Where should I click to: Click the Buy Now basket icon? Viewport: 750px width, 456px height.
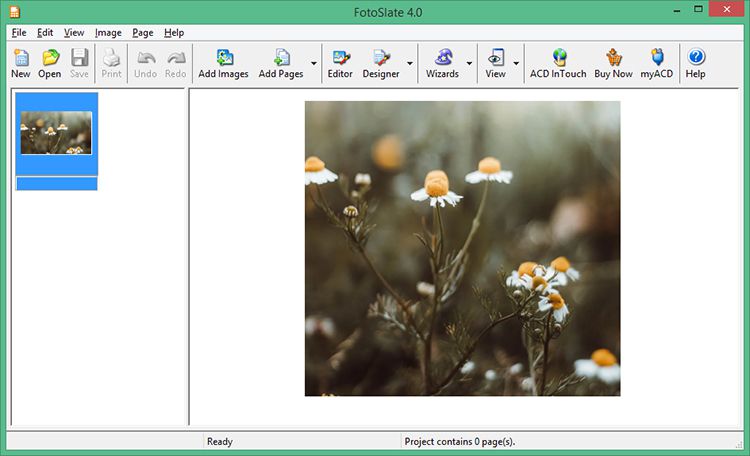coord(614,63)
